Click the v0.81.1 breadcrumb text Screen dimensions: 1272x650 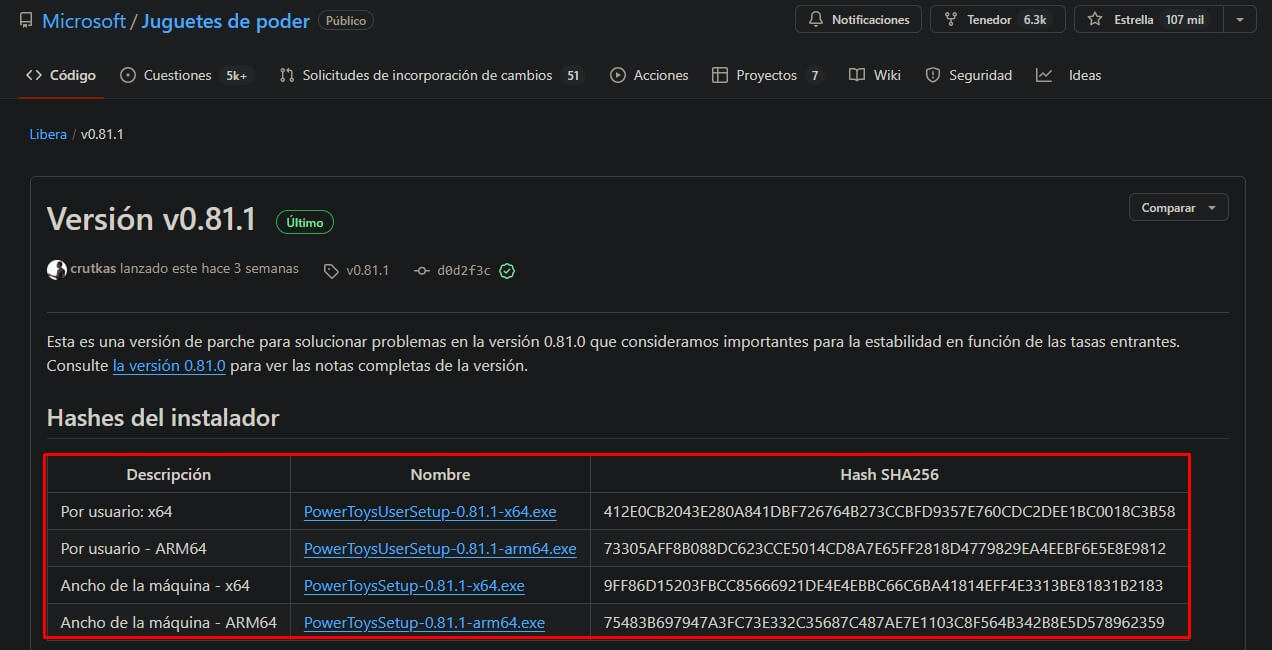(102, 134)
